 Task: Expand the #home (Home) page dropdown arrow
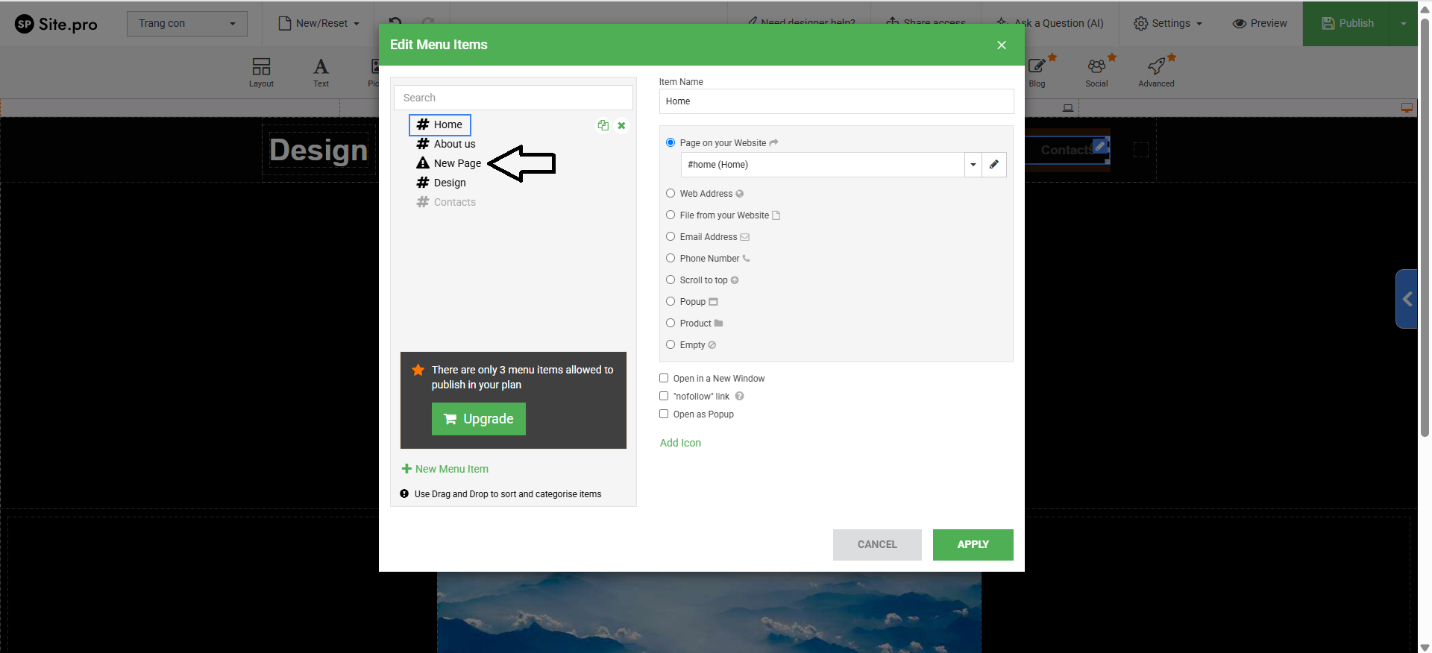(x=972, y=165)
